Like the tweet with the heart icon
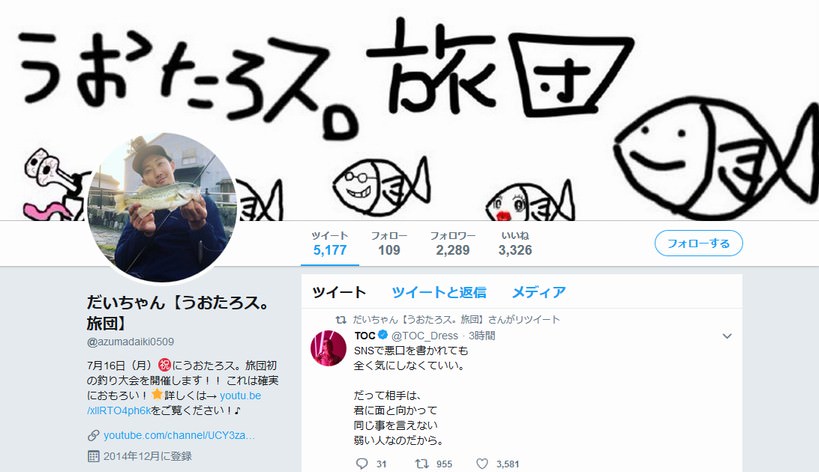 coord(482,463)
